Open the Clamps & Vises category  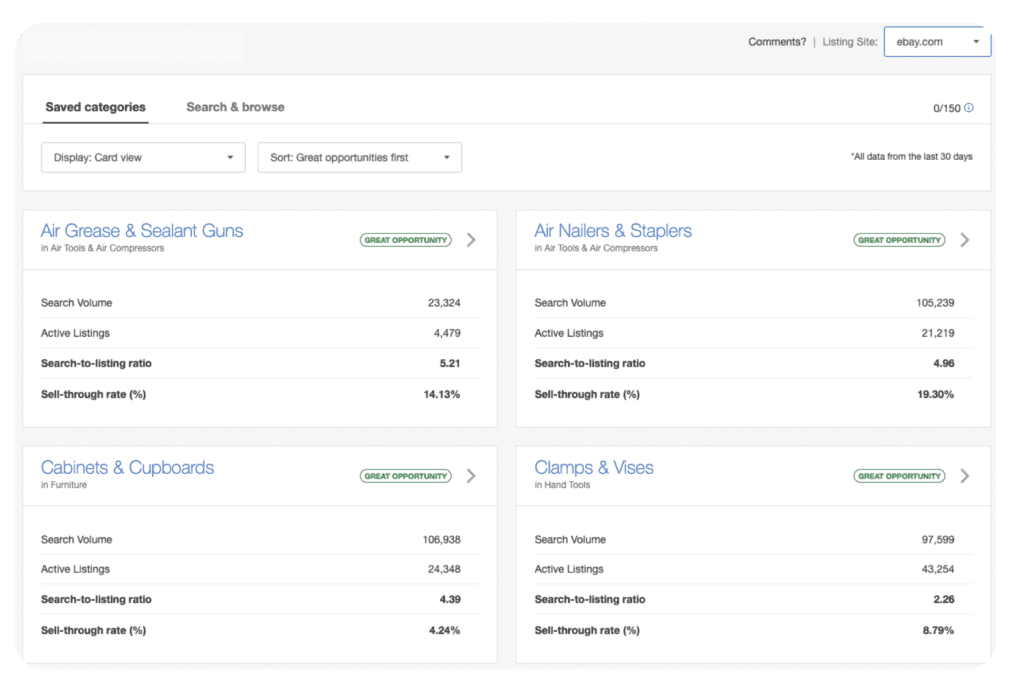pyautogui.click(x=594, y=467)
